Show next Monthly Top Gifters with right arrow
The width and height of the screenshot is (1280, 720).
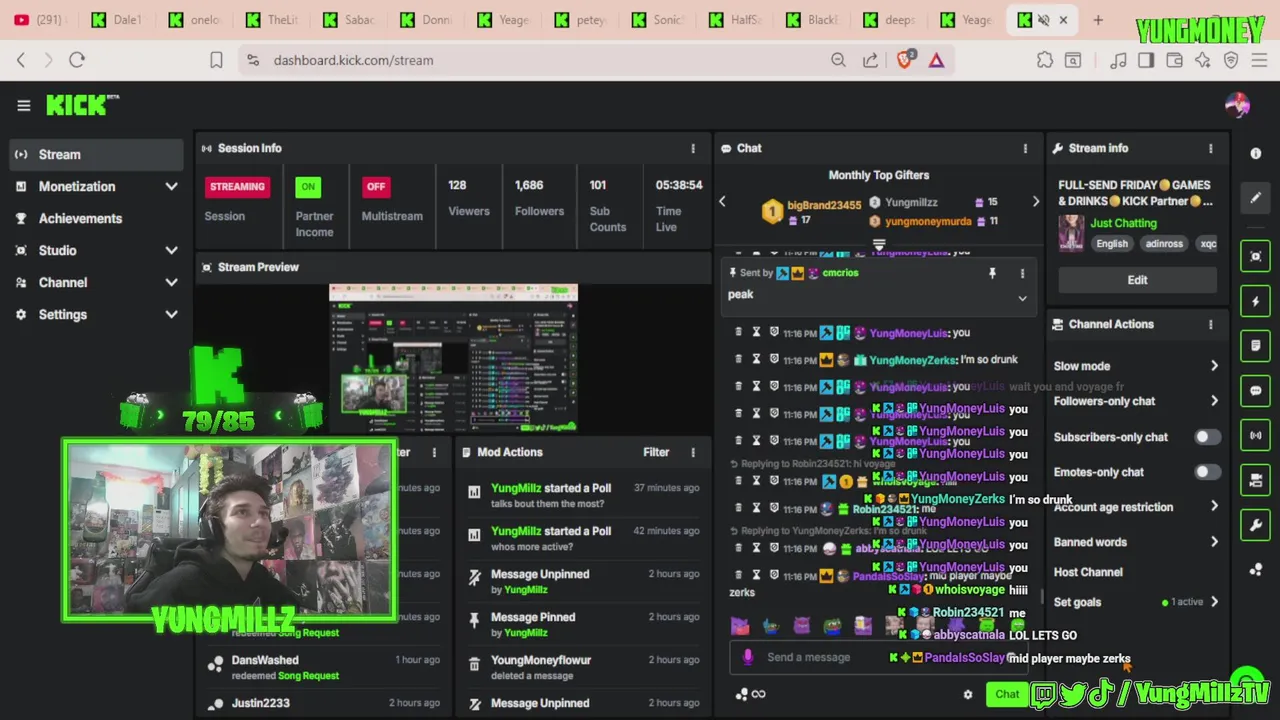(1035, 202)
